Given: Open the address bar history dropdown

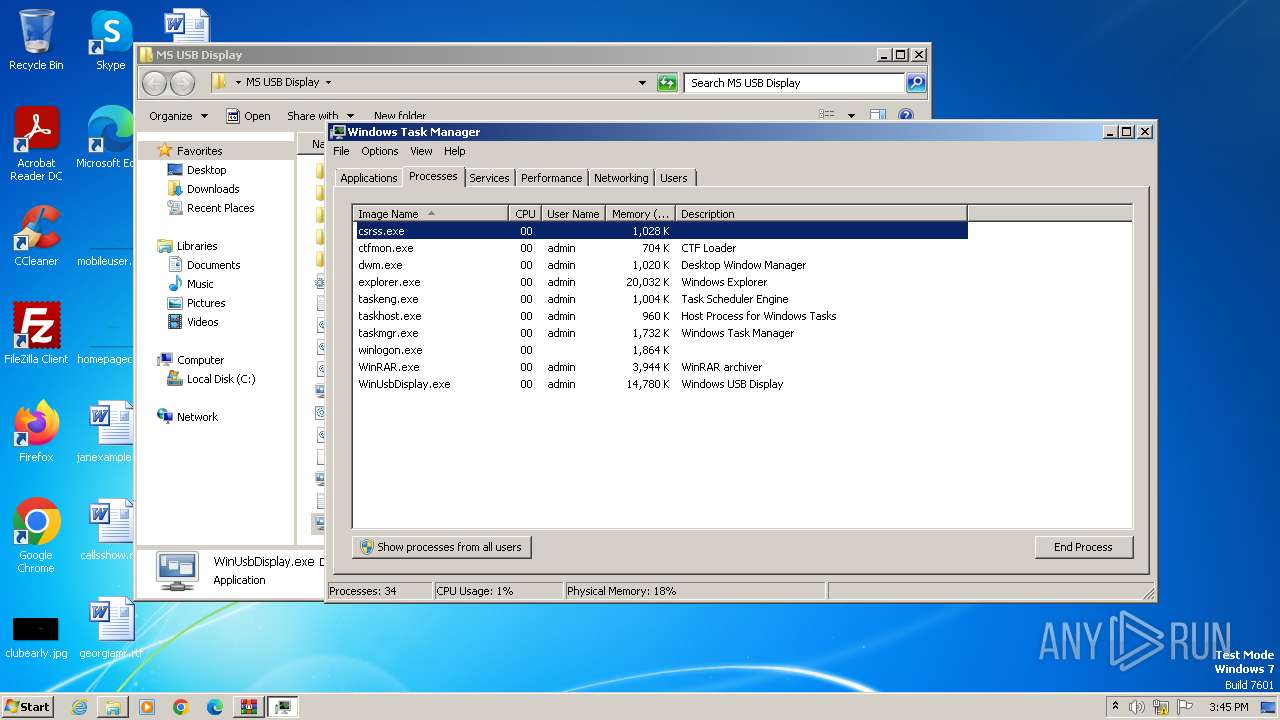Looking at the screenshot, I should point(642,83).
